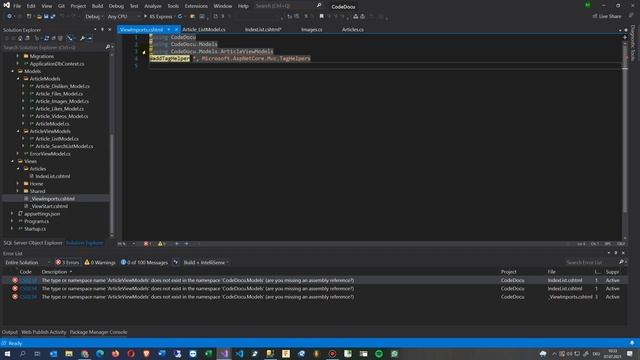Click the editor error count indicator
The image size is (640, 360).
click(x=148, y=244)
